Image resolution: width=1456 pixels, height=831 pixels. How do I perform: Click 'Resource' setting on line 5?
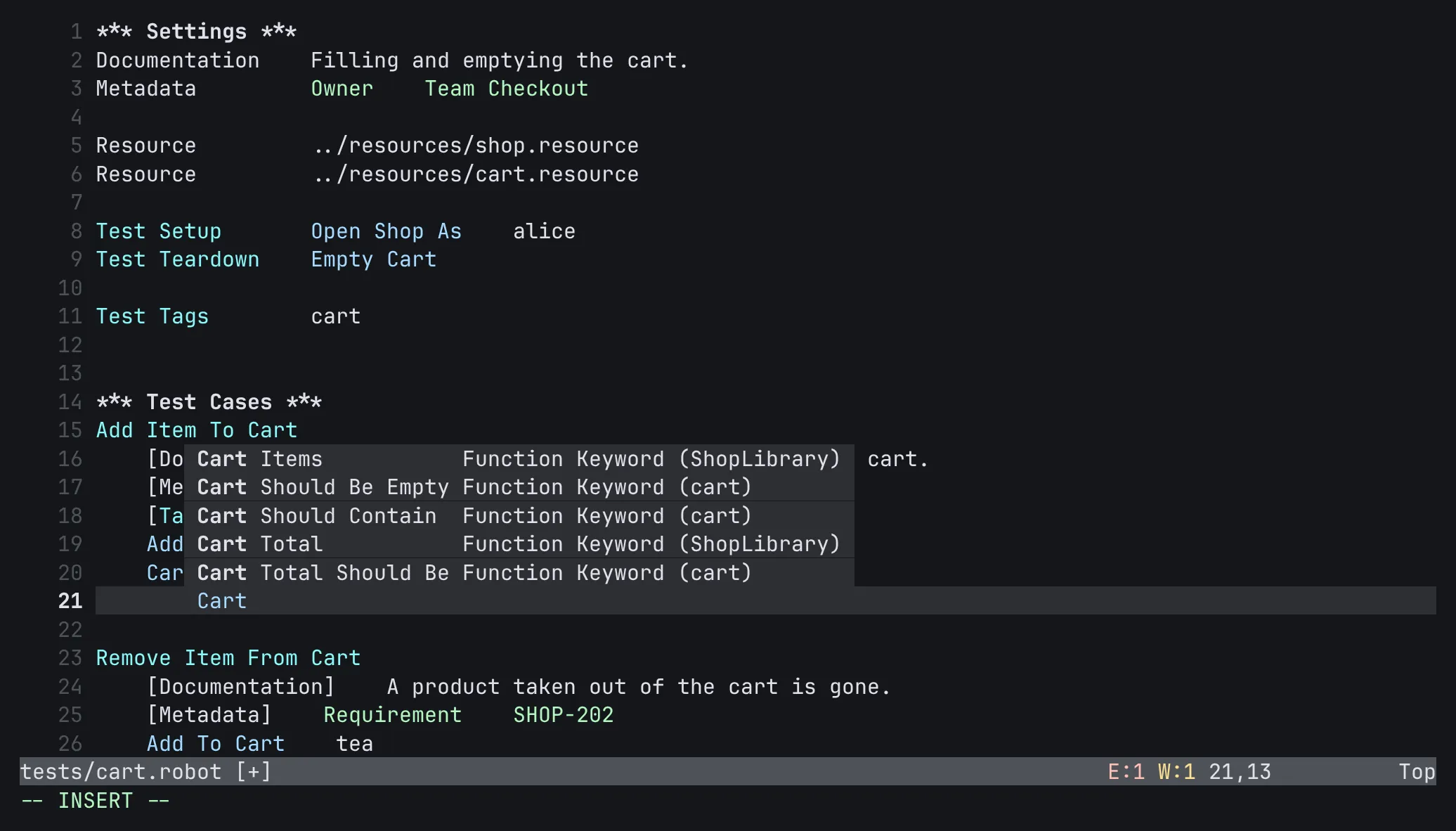(146, 146)
